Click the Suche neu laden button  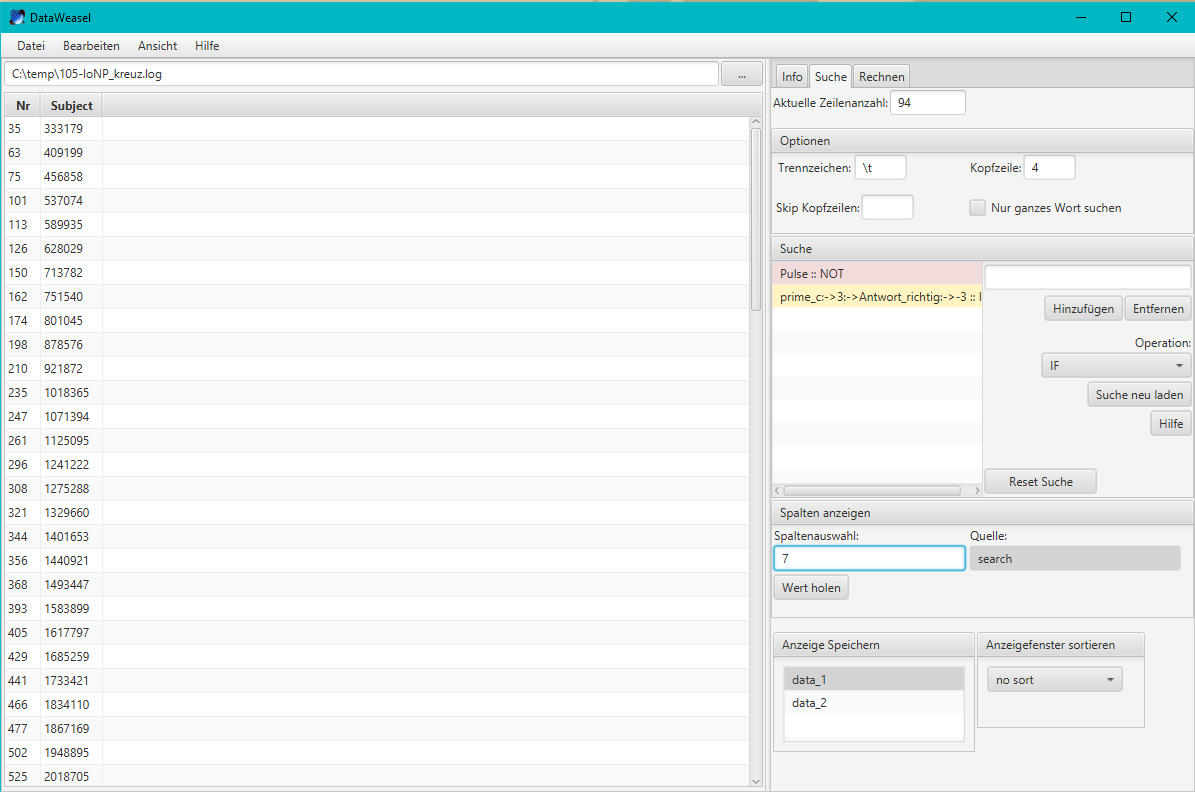1139,395
